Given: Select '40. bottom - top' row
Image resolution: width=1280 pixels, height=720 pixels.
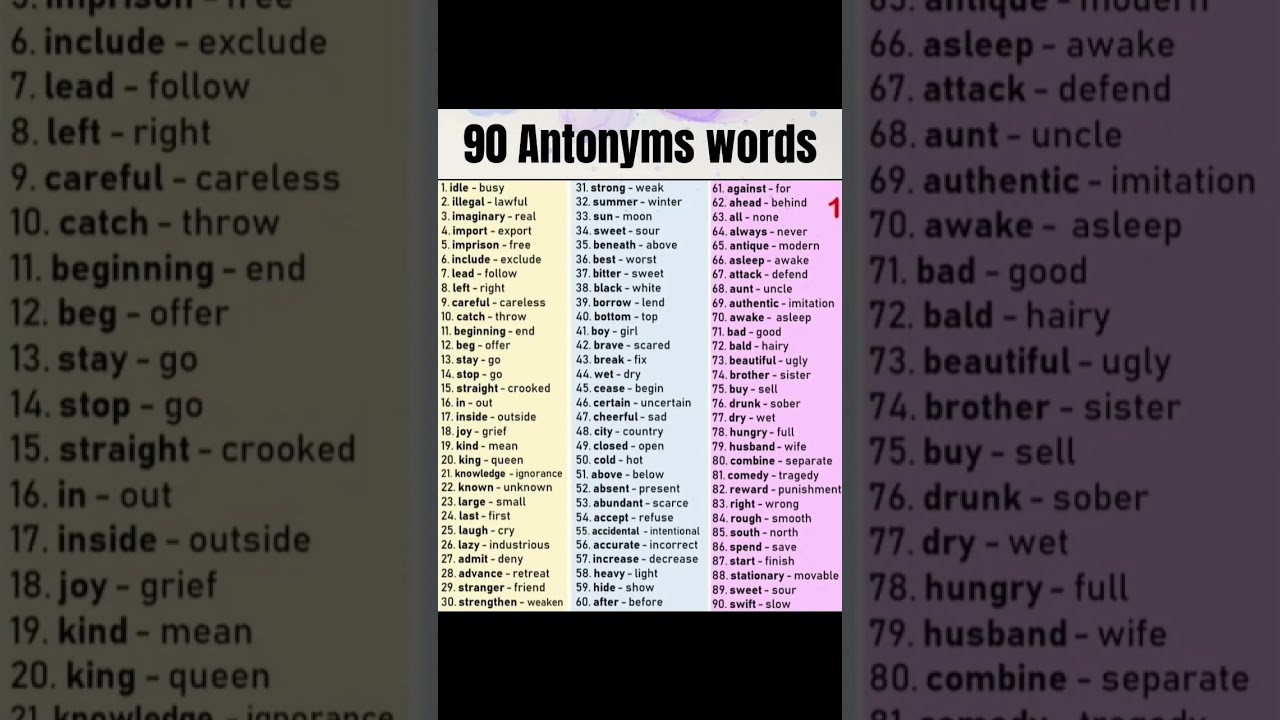Looking at the screenshot, I should [616, 317].
